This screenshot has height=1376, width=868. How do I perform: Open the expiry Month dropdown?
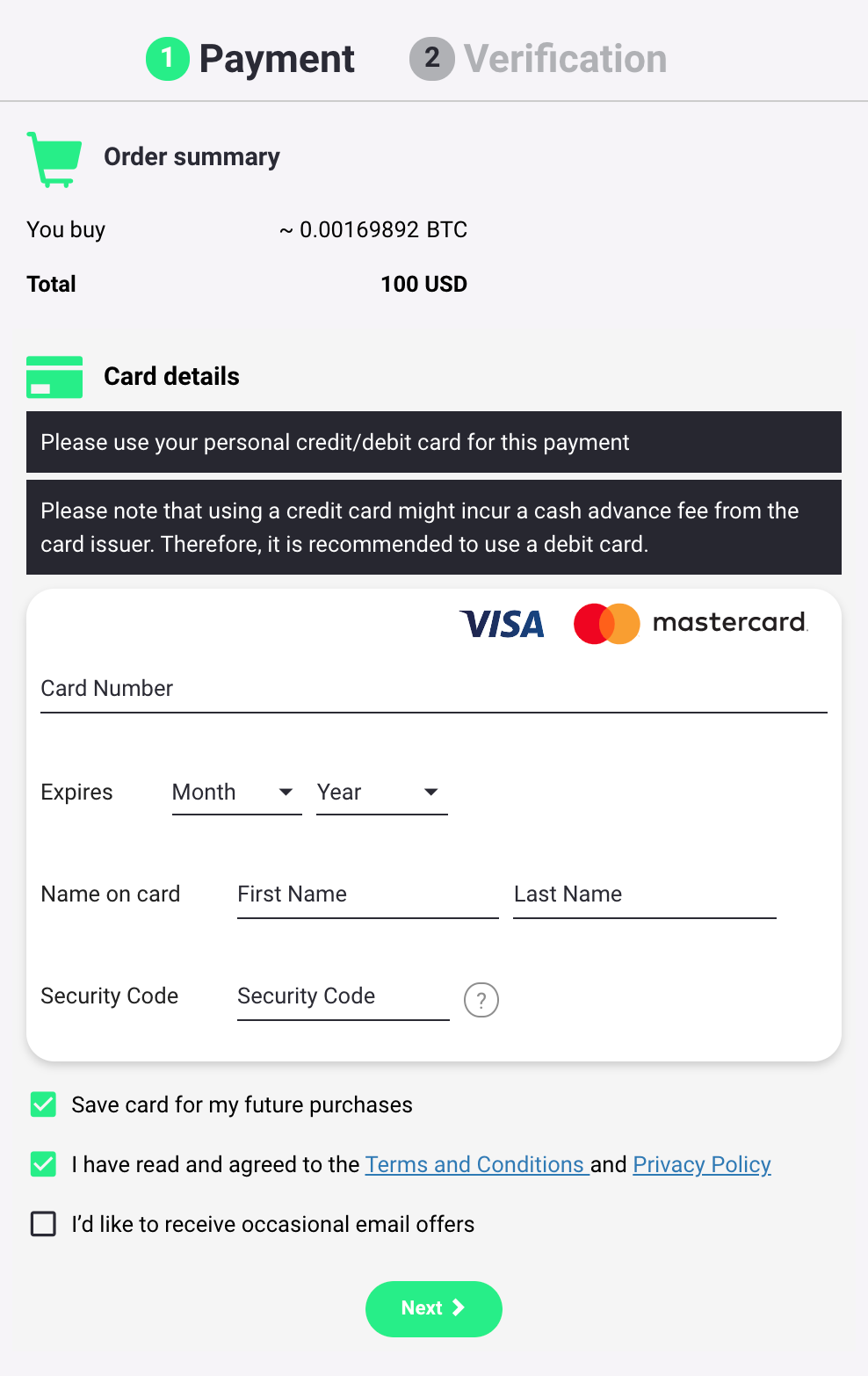(236, 793)
